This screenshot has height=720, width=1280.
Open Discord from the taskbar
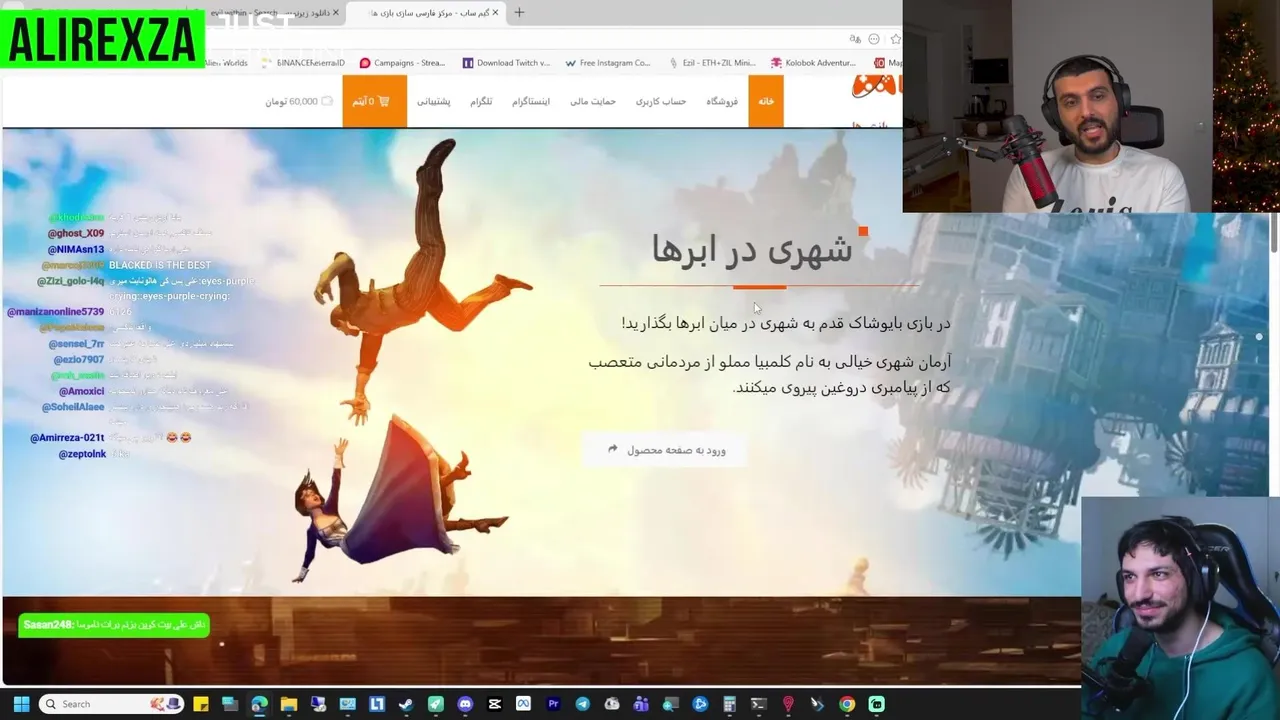pyautogui.click(x=465, y=704)
